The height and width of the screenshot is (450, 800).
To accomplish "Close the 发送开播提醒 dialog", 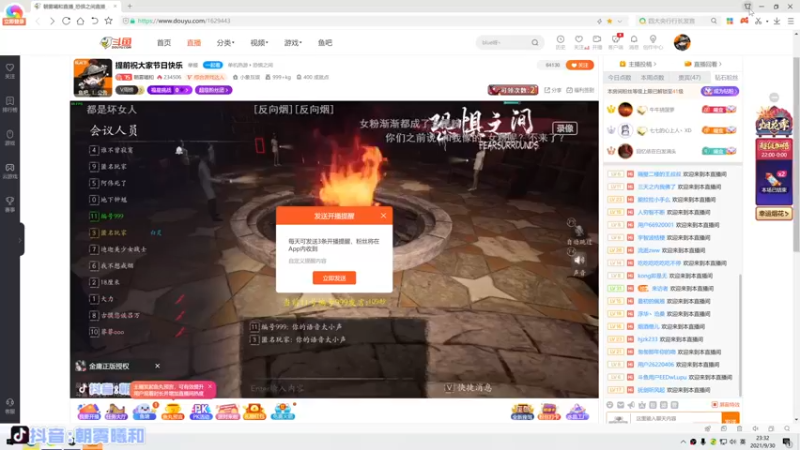I will tap(383, 215).
